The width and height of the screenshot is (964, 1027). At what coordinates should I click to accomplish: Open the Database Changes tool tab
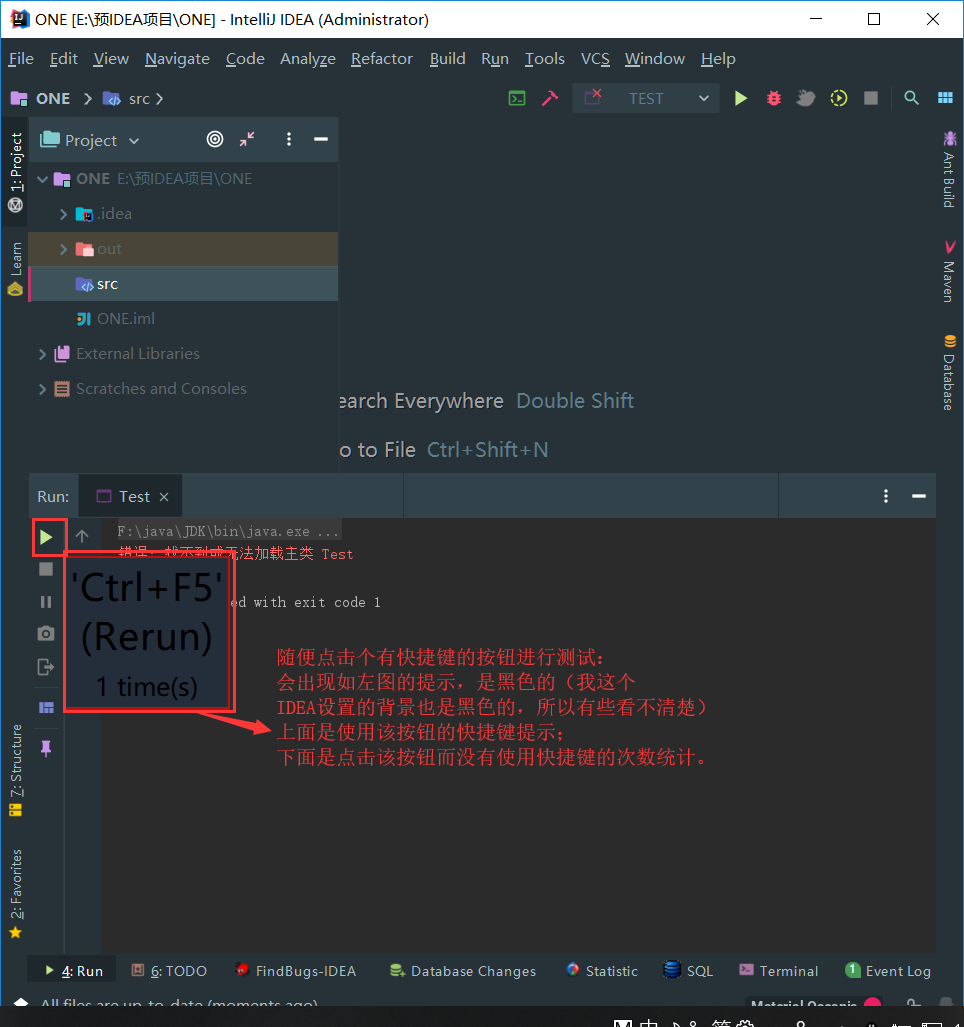(463, 971)
